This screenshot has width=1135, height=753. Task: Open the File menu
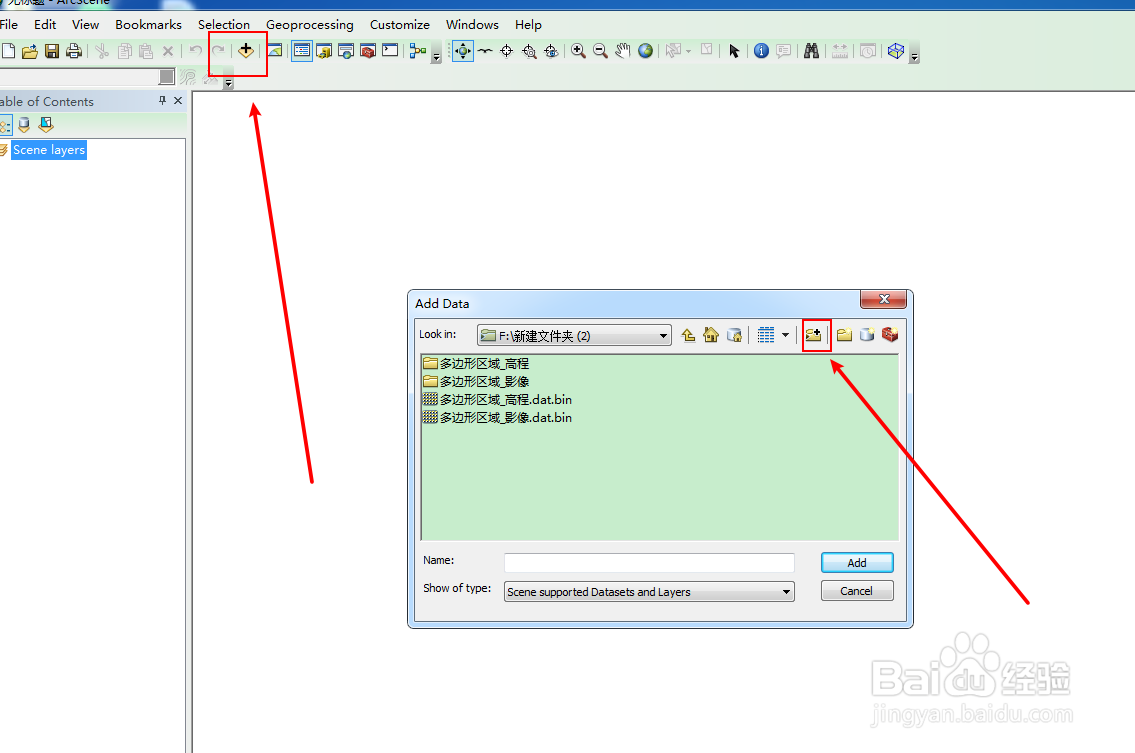click(9, 25)
